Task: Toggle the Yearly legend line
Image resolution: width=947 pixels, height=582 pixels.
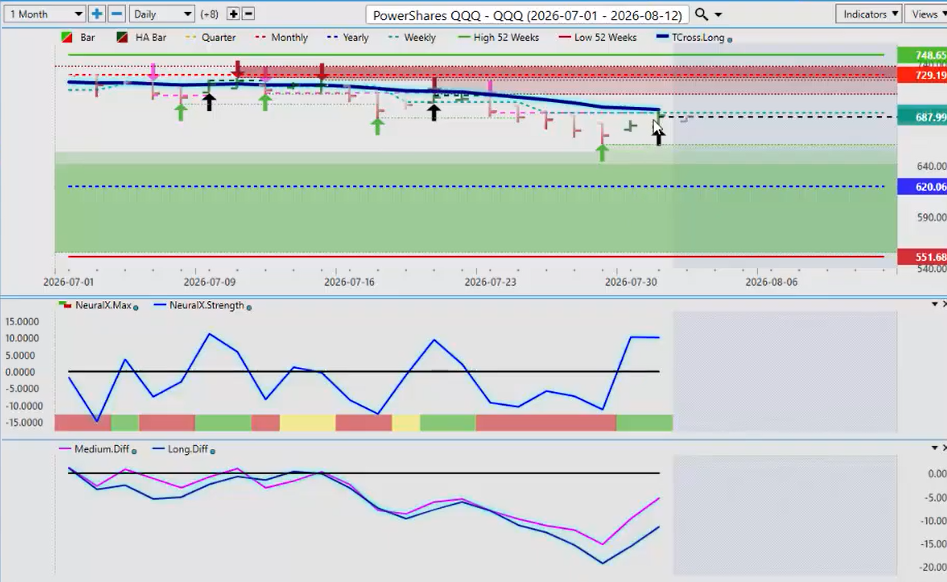Action: [348, 37]
